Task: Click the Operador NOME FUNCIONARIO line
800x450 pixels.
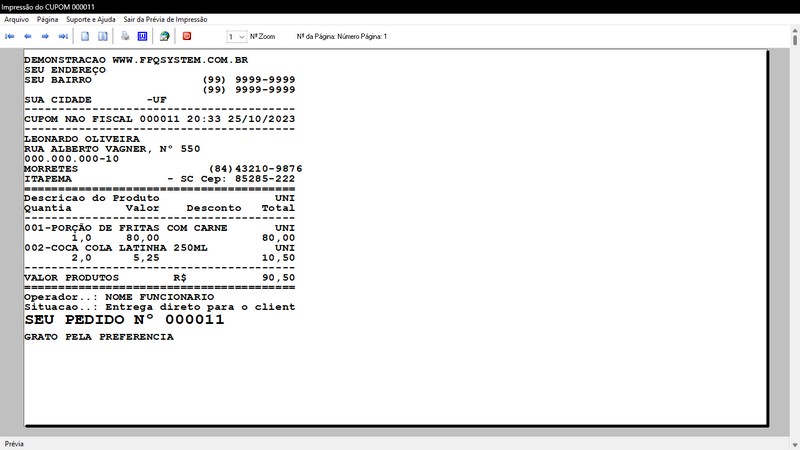Action: pyautogui.click(x=119, y=297)
